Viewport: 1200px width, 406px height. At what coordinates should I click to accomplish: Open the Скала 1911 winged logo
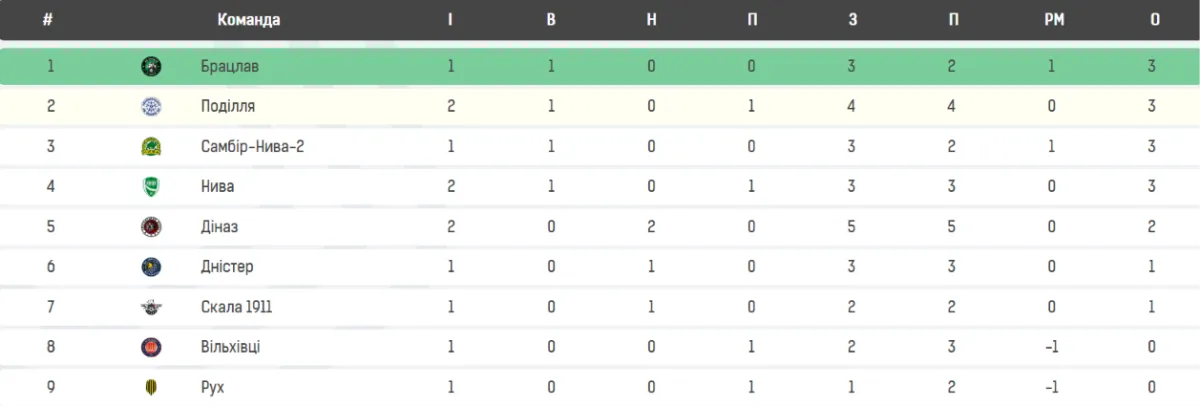tap(151, 307)
